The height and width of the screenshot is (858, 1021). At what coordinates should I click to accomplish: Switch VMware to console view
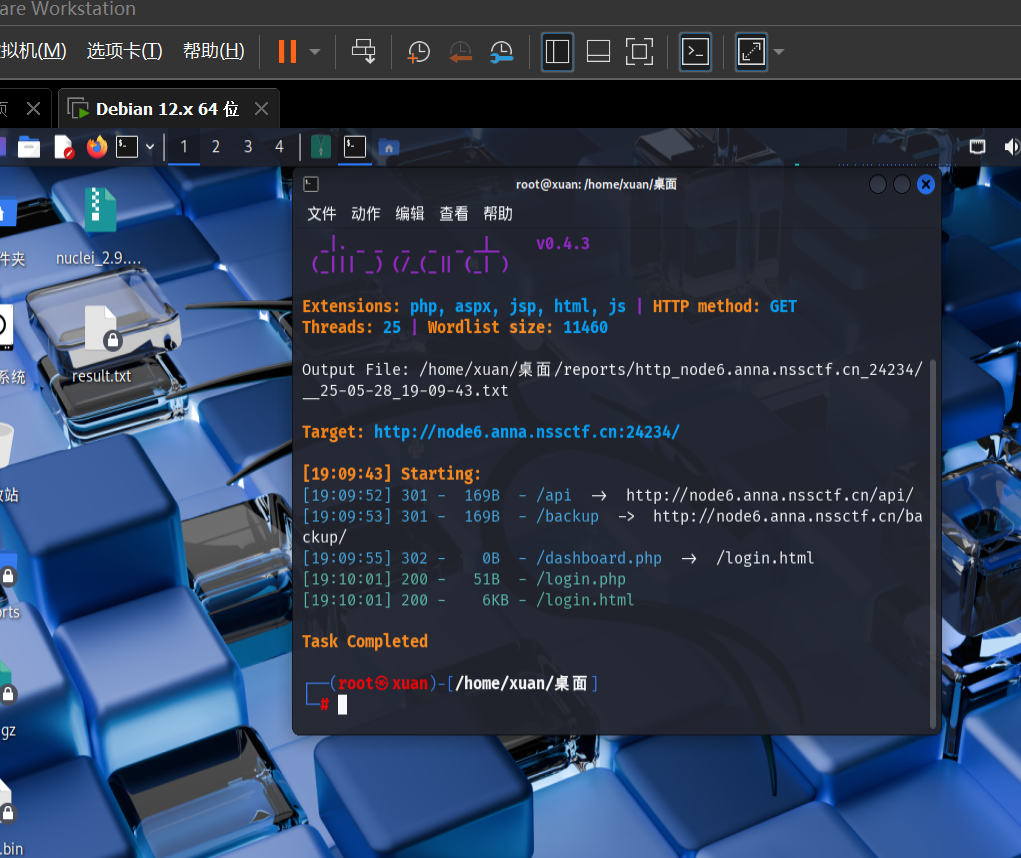(695, 51)
